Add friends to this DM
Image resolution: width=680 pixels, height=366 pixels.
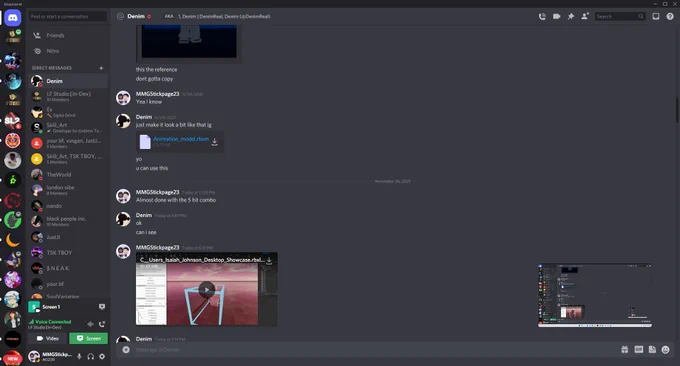click(585, 16)
